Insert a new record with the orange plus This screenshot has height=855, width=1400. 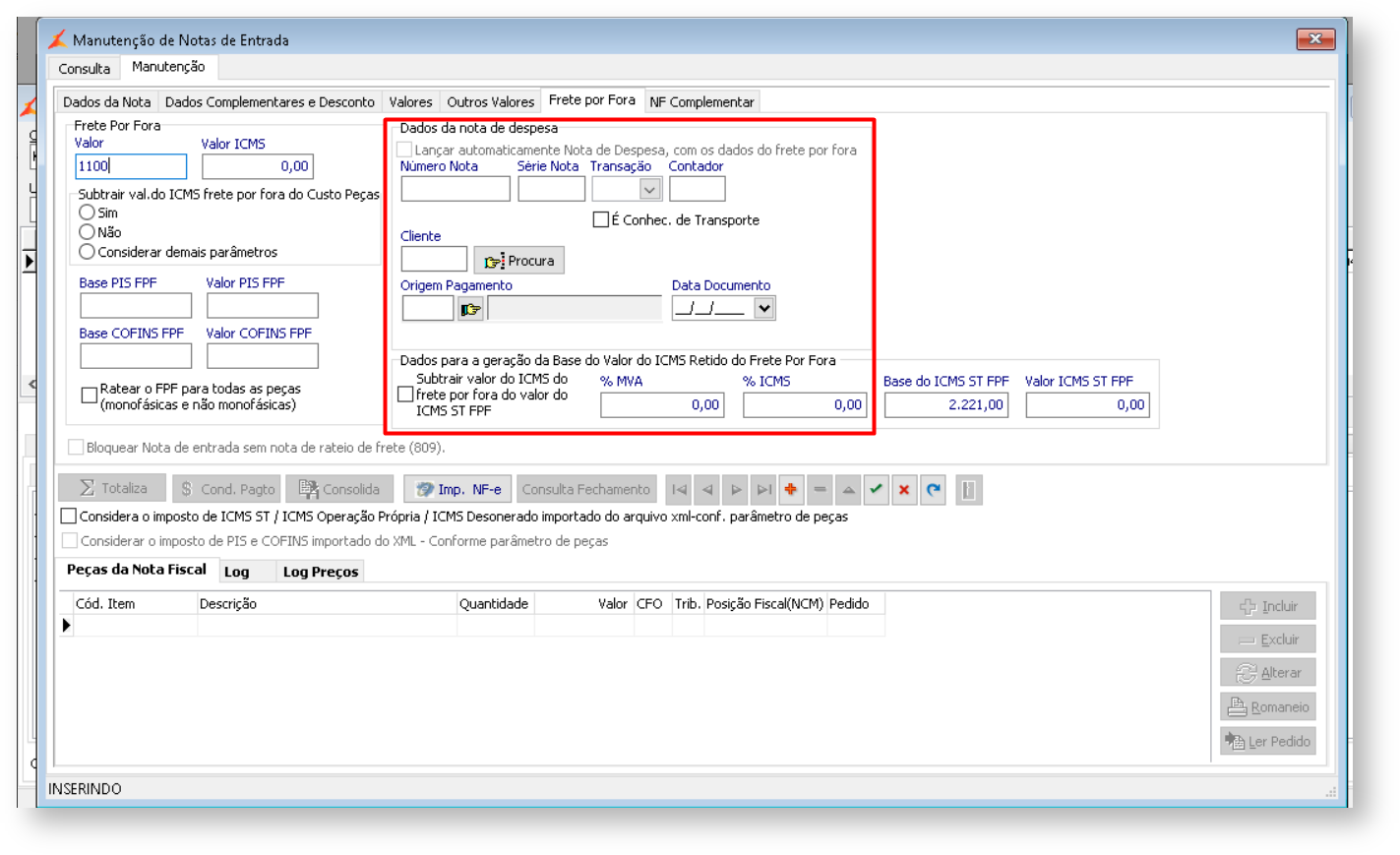click(791, 490)
